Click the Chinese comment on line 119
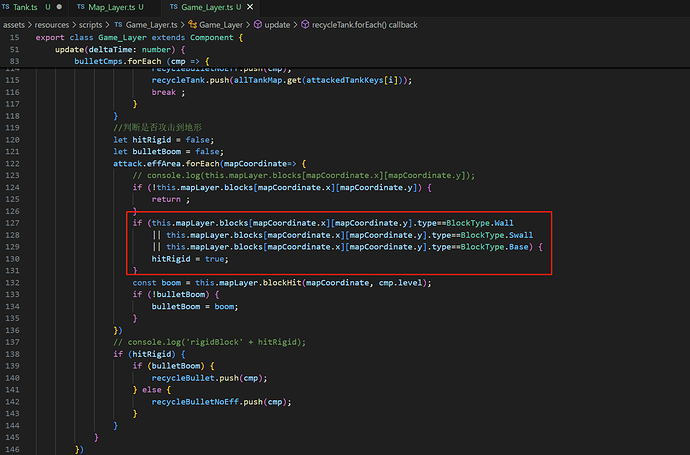 tap(157, 128)
